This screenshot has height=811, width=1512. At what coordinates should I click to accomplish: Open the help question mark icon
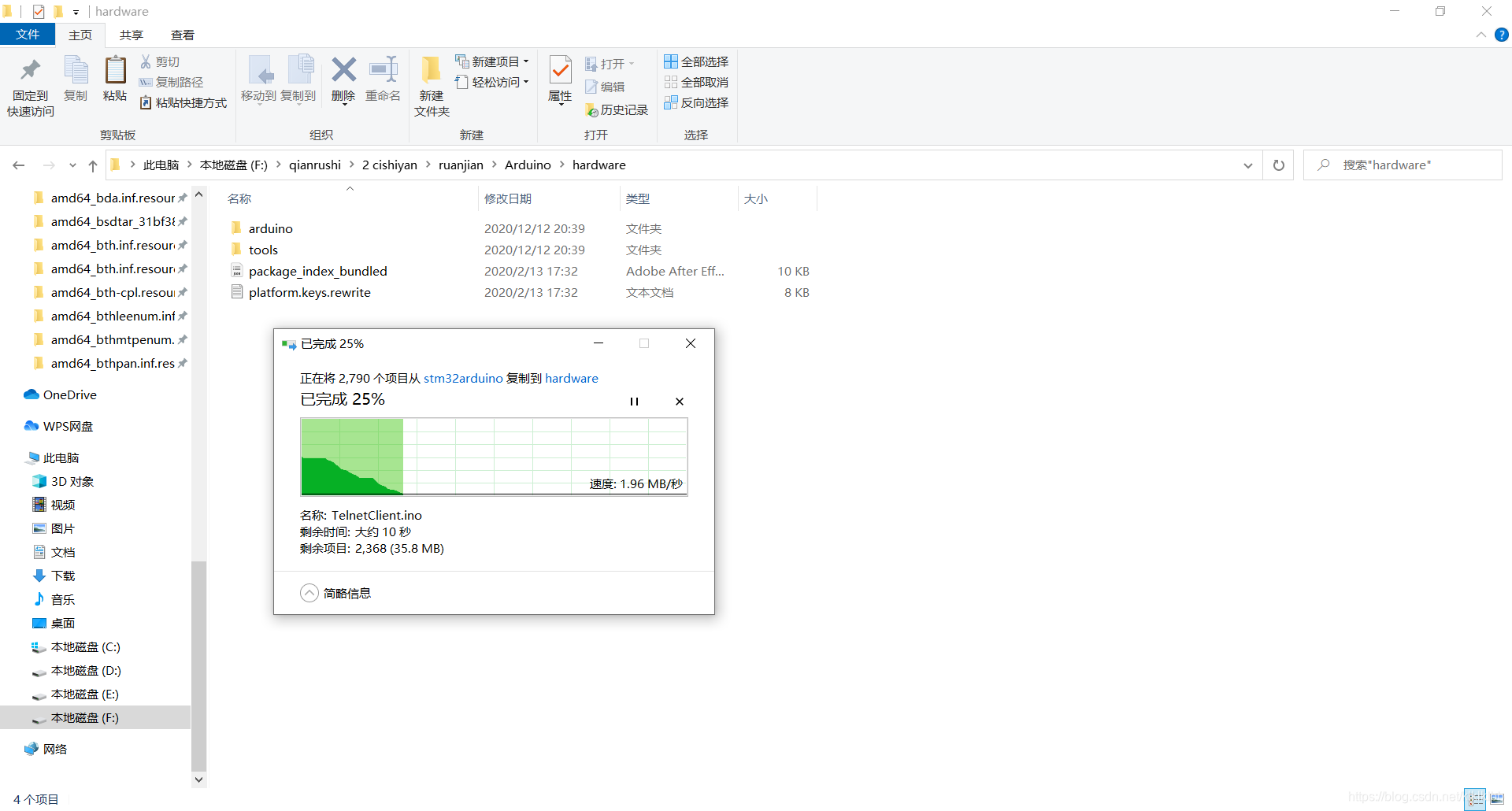pyautogui.click(x=1502, y=35)
